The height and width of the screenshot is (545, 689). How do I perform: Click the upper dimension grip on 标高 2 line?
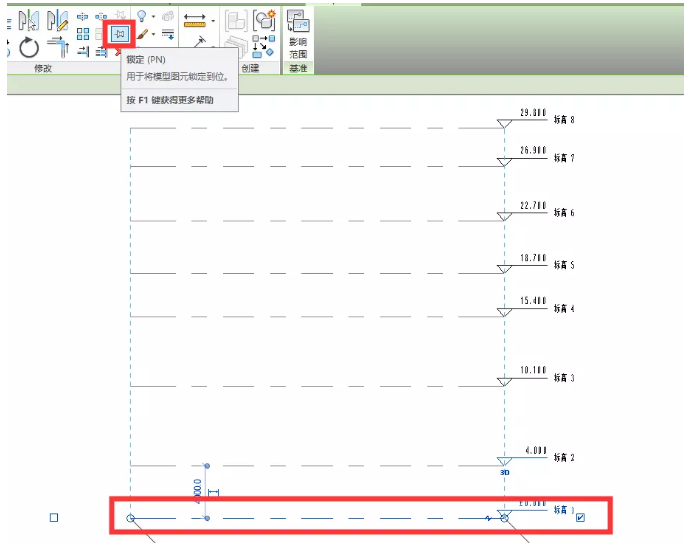tap(207, 466)
